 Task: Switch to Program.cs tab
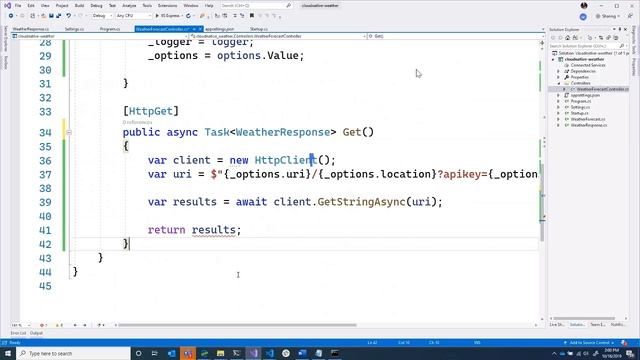(x=110, y=29)
